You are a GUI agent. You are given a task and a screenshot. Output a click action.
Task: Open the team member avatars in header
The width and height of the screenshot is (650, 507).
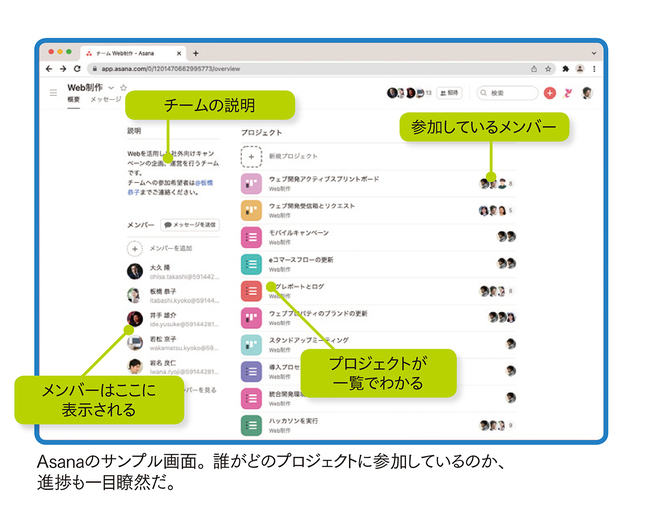click(x=409, y=93)
